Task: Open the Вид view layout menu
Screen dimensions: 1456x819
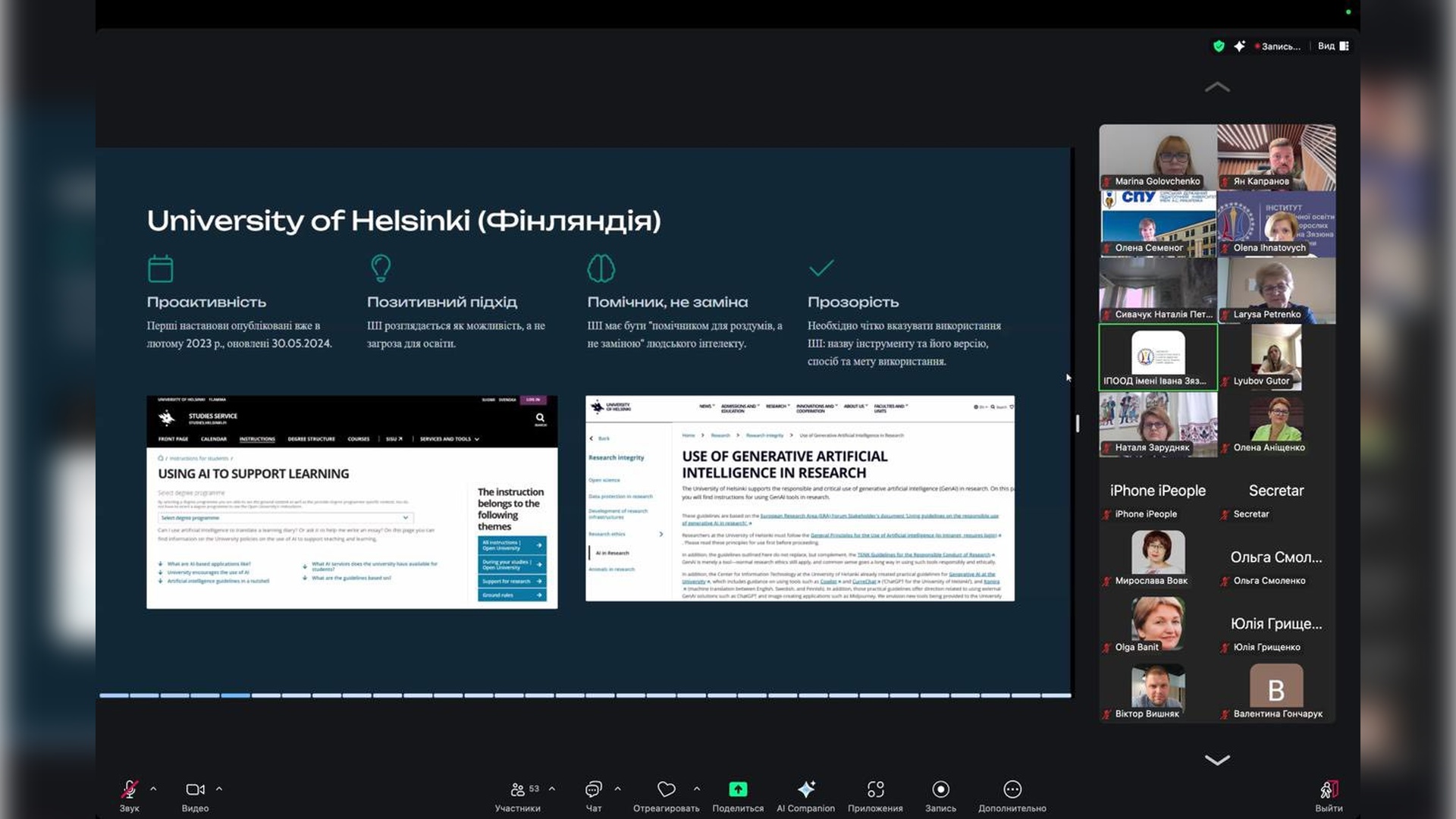Action: [1333, 46]
